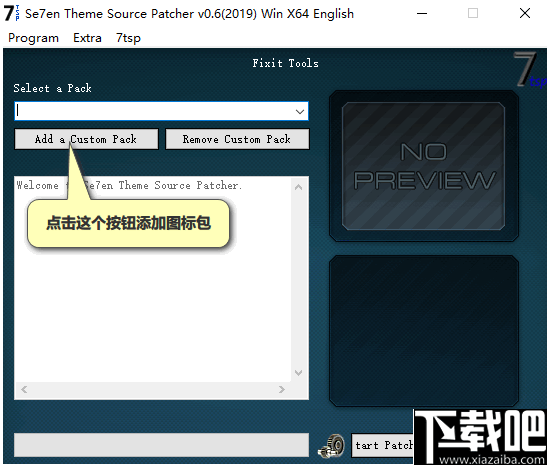
Task: Click the 7tsp logo in top-right corner
Action: pyautogui.click(x=529, y=69)
